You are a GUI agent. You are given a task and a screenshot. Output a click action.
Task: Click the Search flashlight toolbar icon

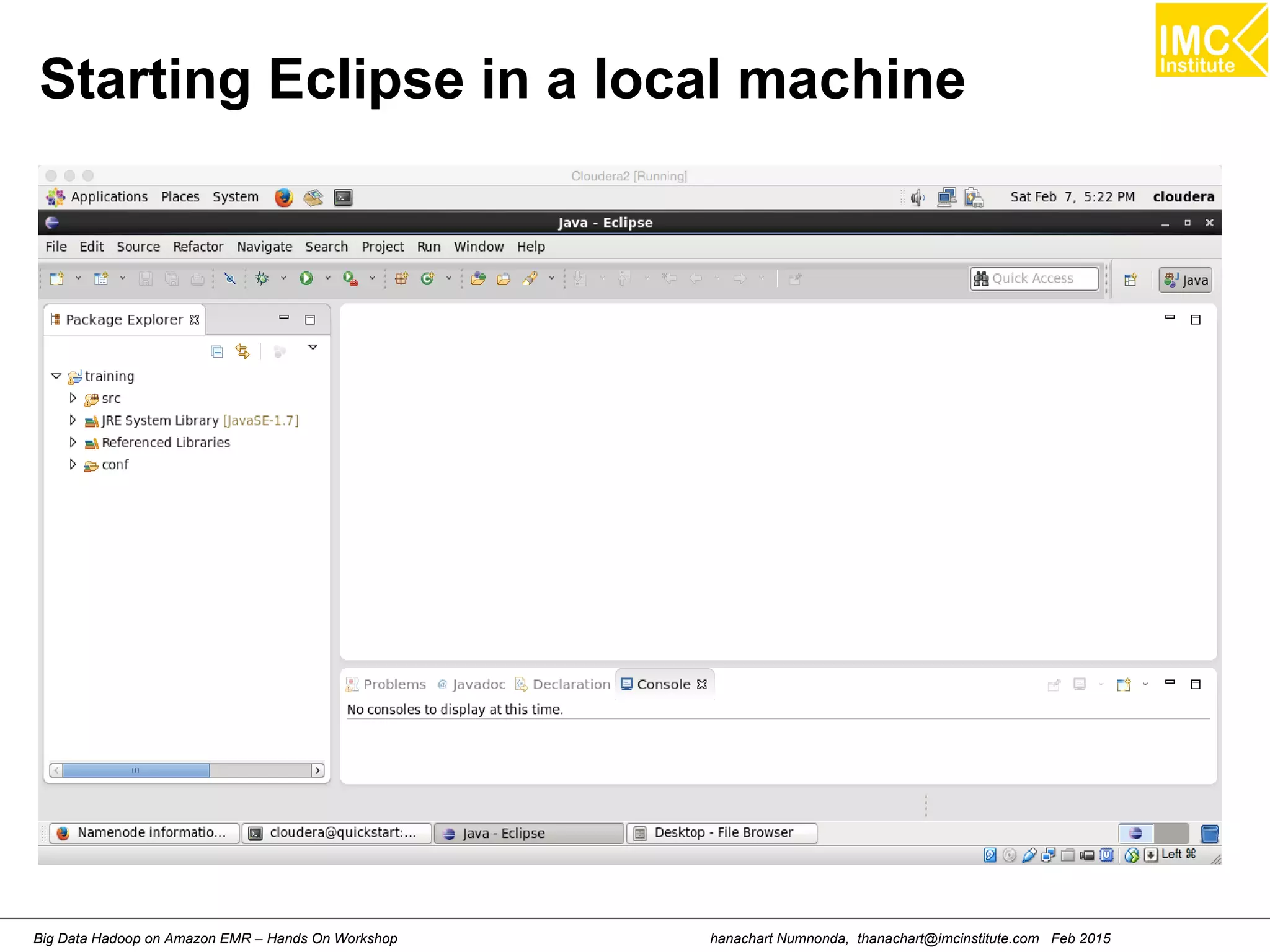[x=530, y=279]
